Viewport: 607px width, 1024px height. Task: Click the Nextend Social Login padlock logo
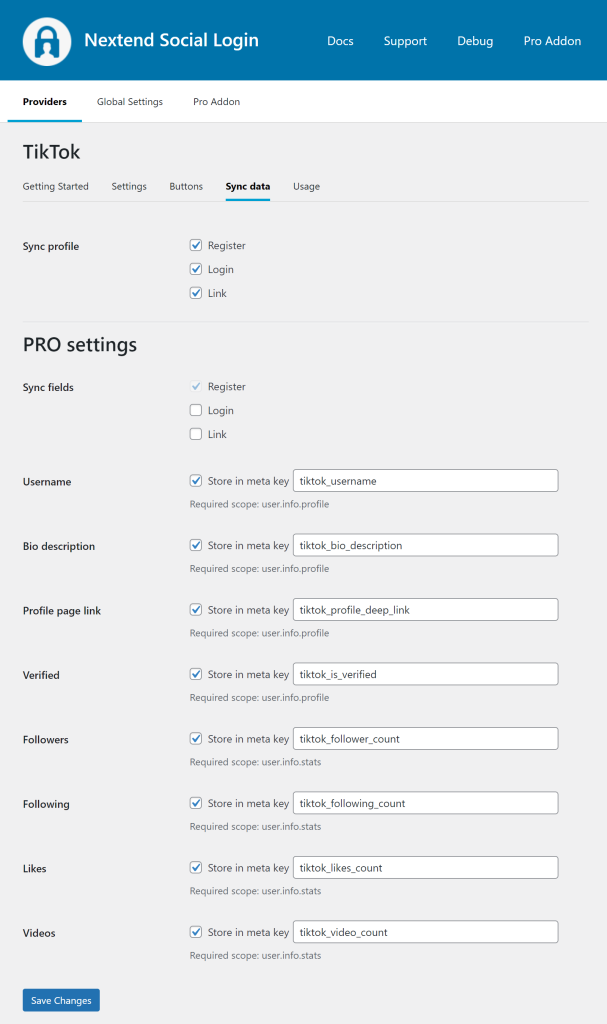point(47,41)
